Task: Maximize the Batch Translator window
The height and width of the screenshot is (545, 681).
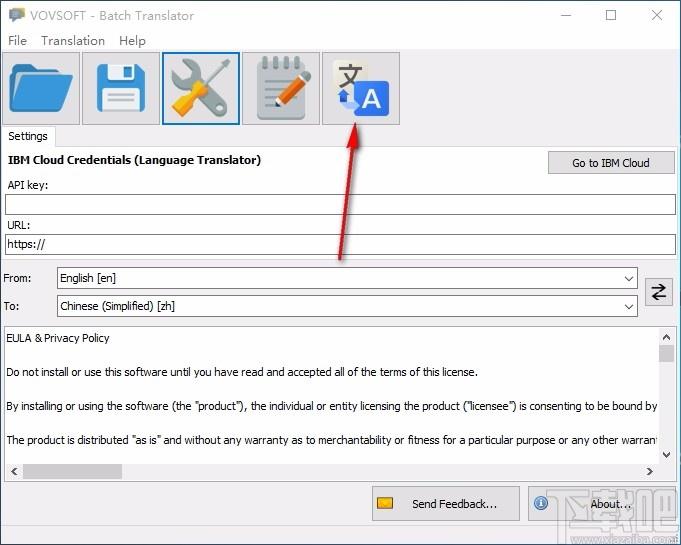Action: pyautogui.click(x=611, y=15)
